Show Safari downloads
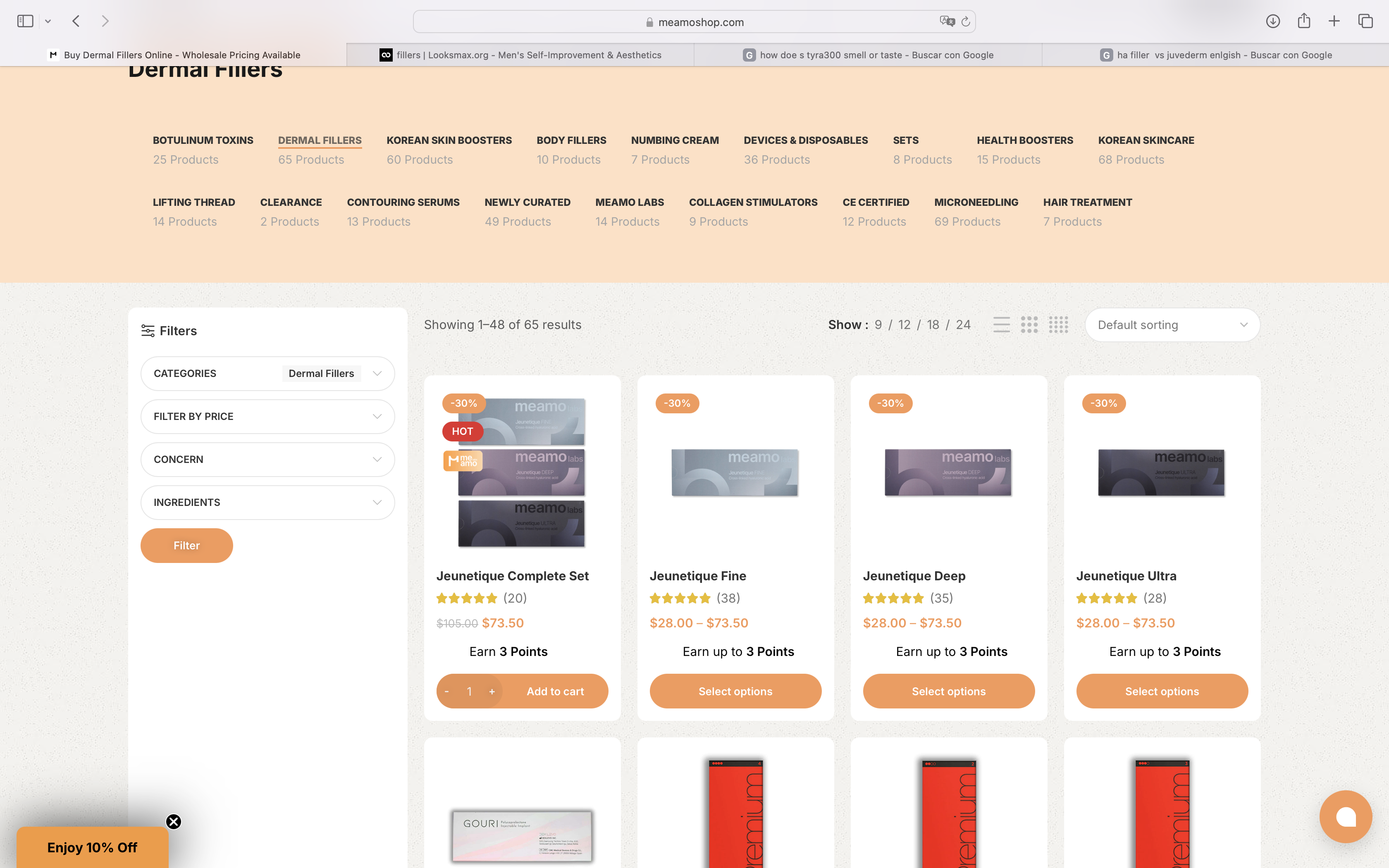Image resolution: width=1389 pixels, height=868 pixels. click(x=1272, y=21)
